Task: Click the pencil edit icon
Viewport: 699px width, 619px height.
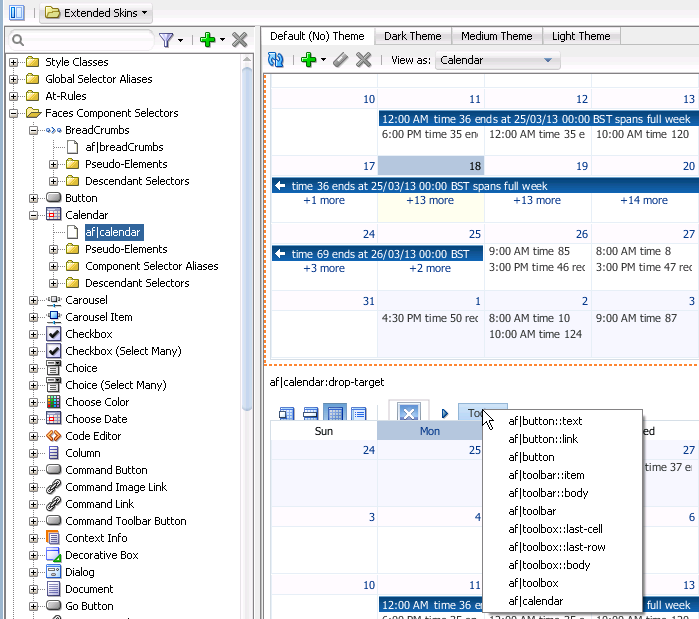Action: 340,60
